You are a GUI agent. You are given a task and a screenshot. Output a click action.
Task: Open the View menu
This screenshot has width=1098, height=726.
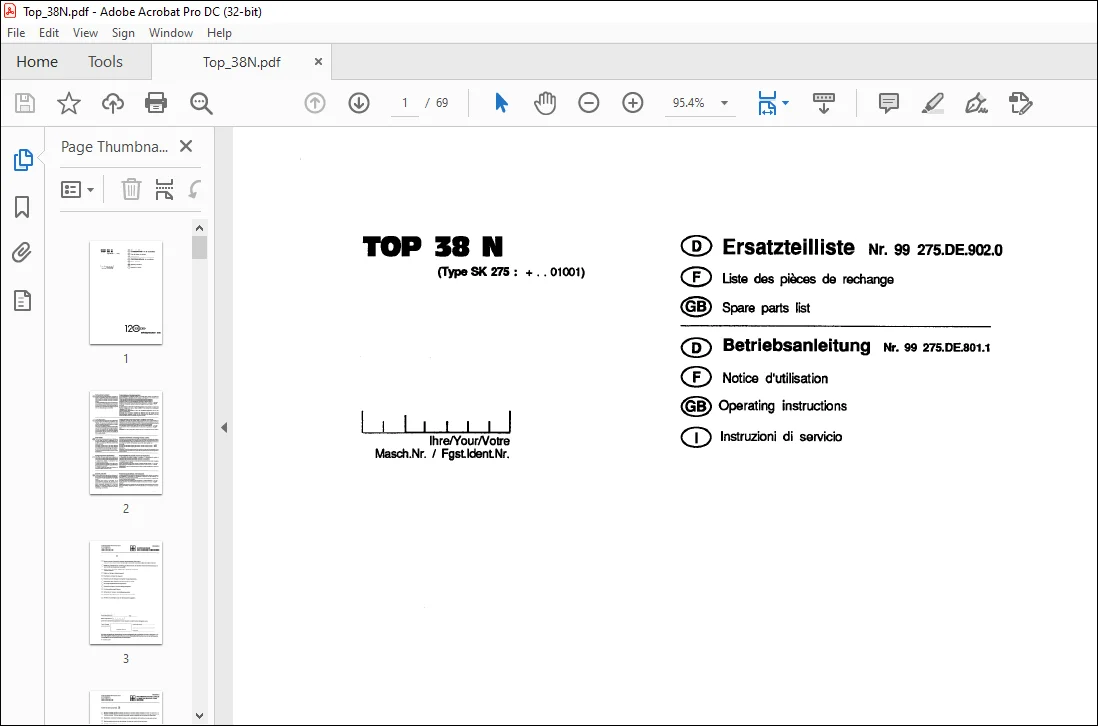[x=85, y=33]
